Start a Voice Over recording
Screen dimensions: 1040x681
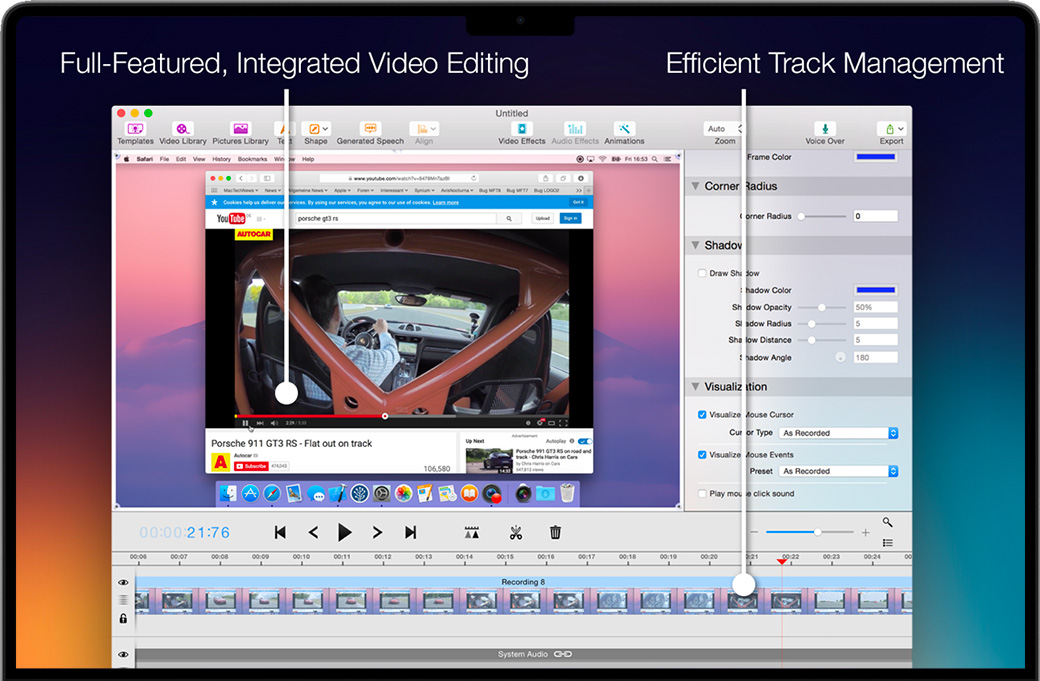[x=825, y=129]
